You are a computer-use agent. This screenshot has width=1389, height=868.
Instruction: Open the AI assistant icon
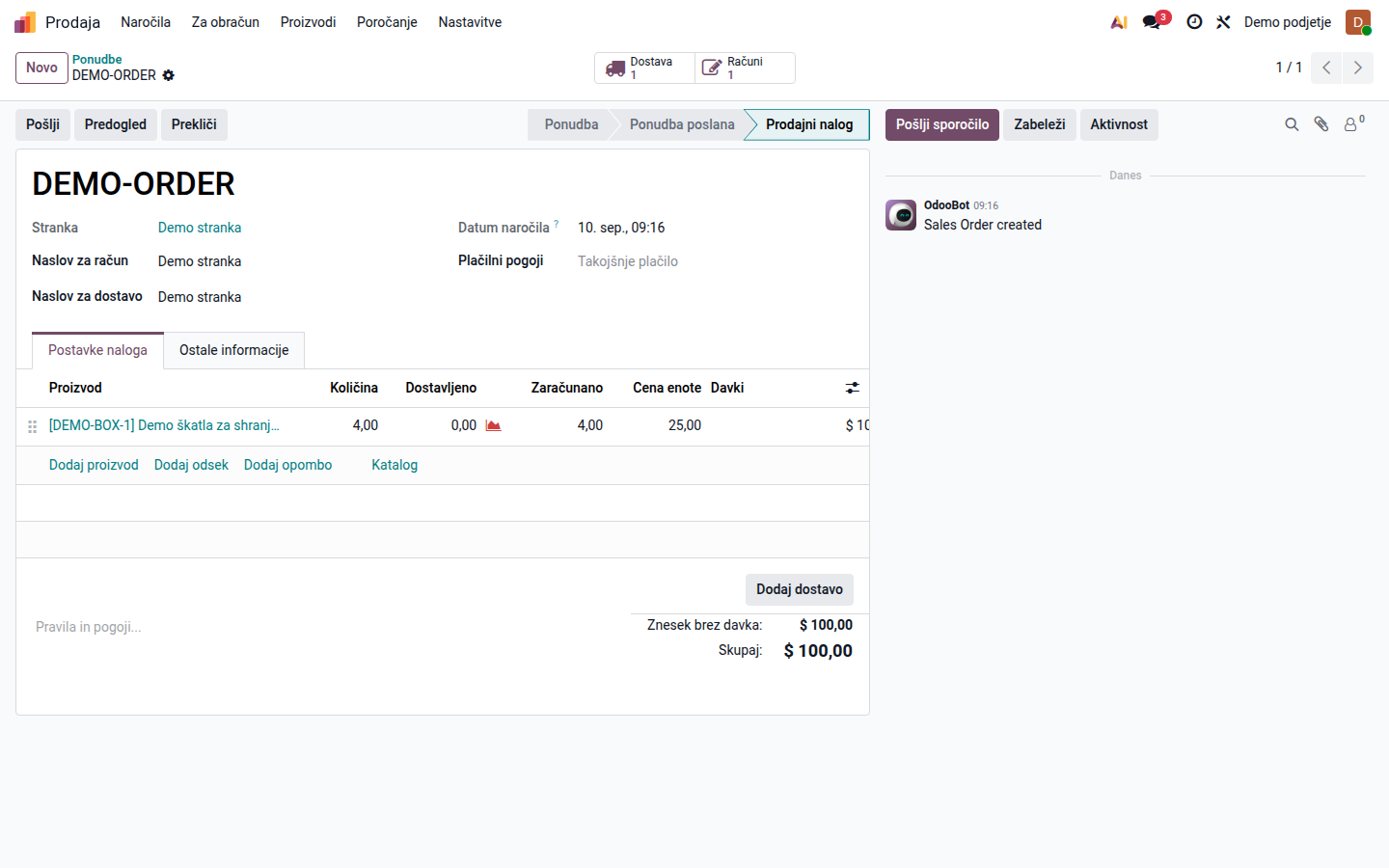[1119, 22]
